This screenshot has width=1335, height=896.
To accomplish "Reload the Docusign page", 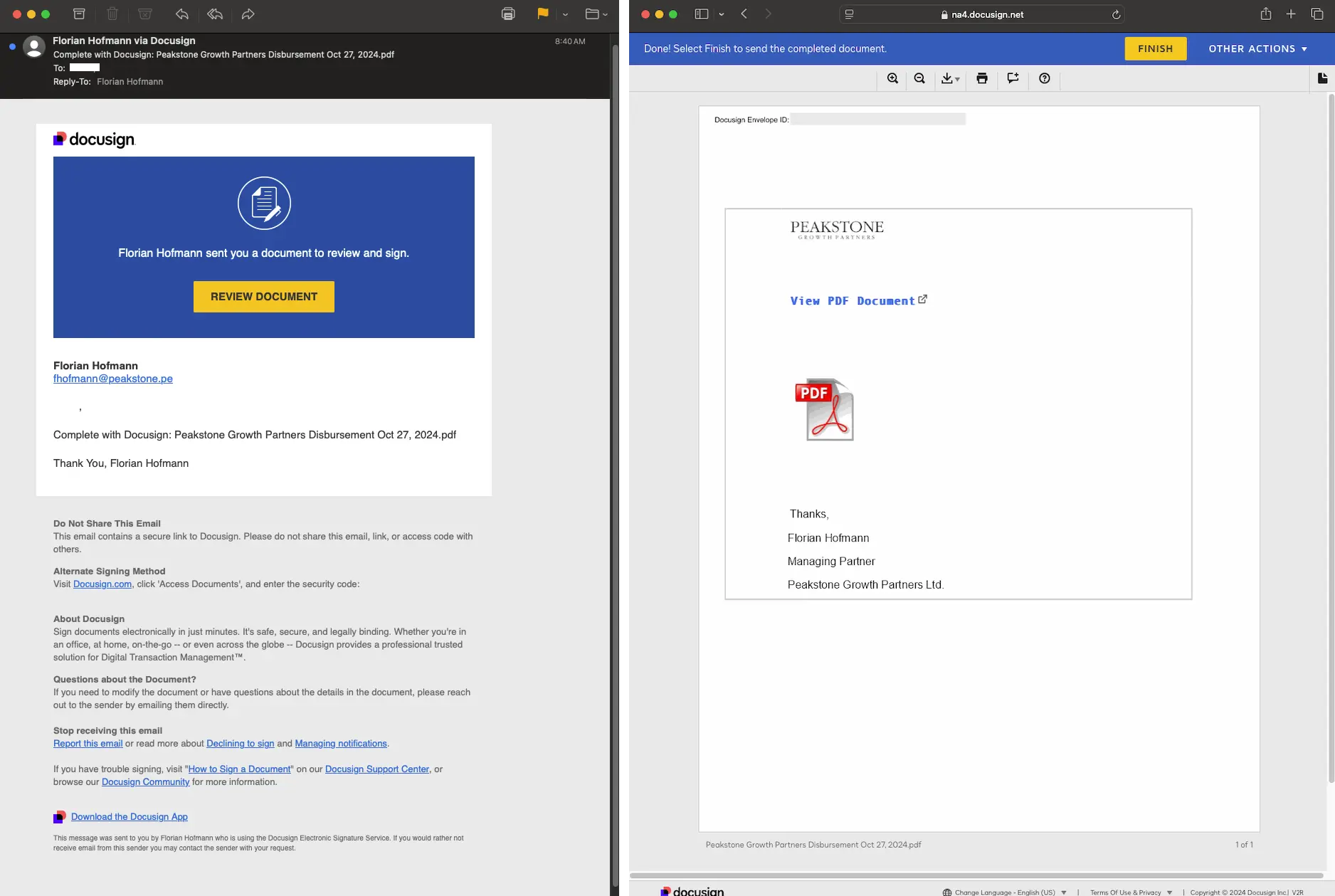I will tap(1116, 14).
